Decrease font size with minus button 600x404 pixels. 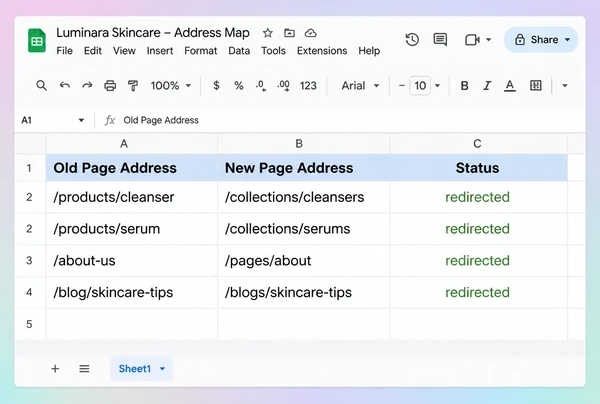pos(401,86)
